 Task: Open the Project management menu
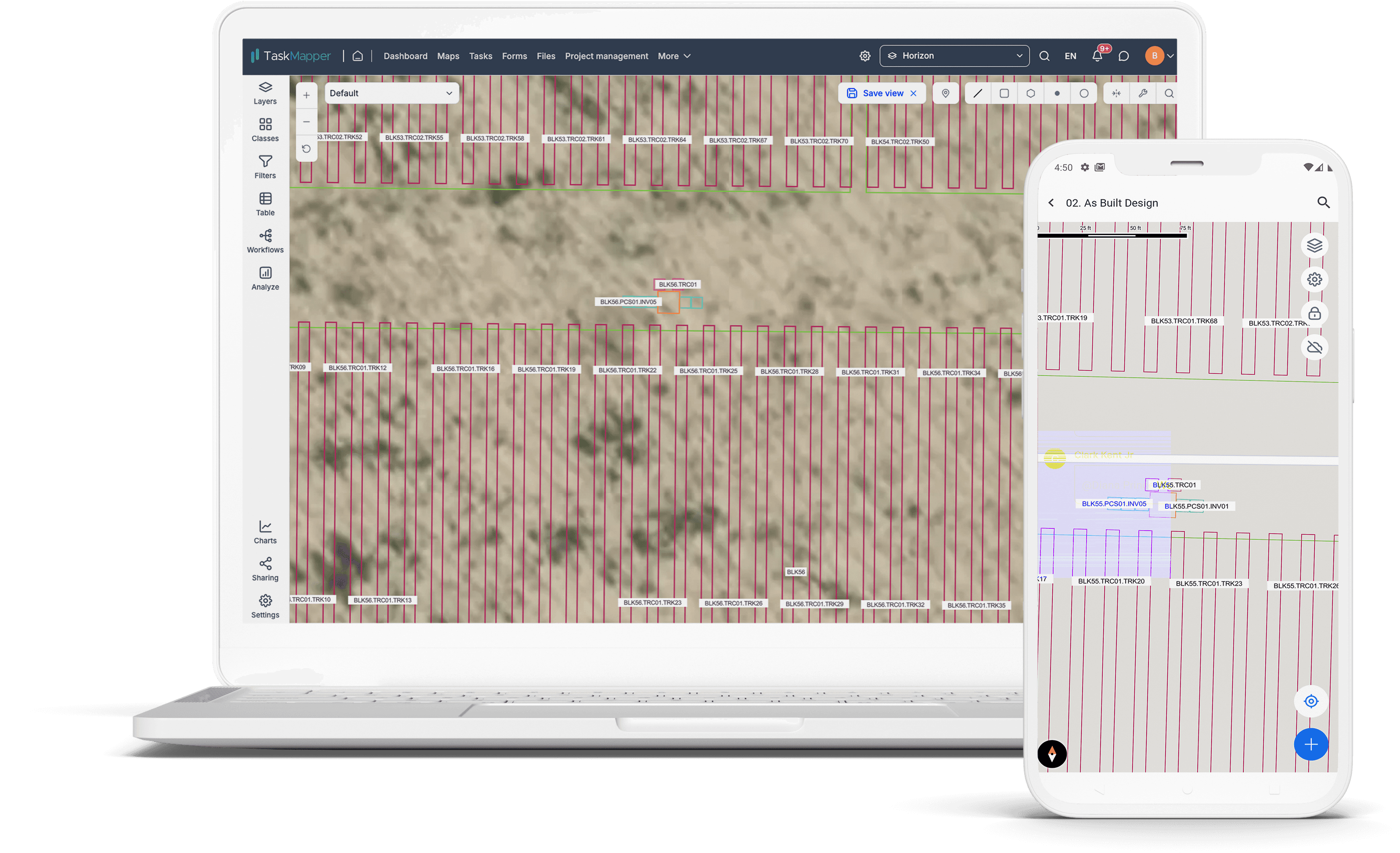pos(606,56)
